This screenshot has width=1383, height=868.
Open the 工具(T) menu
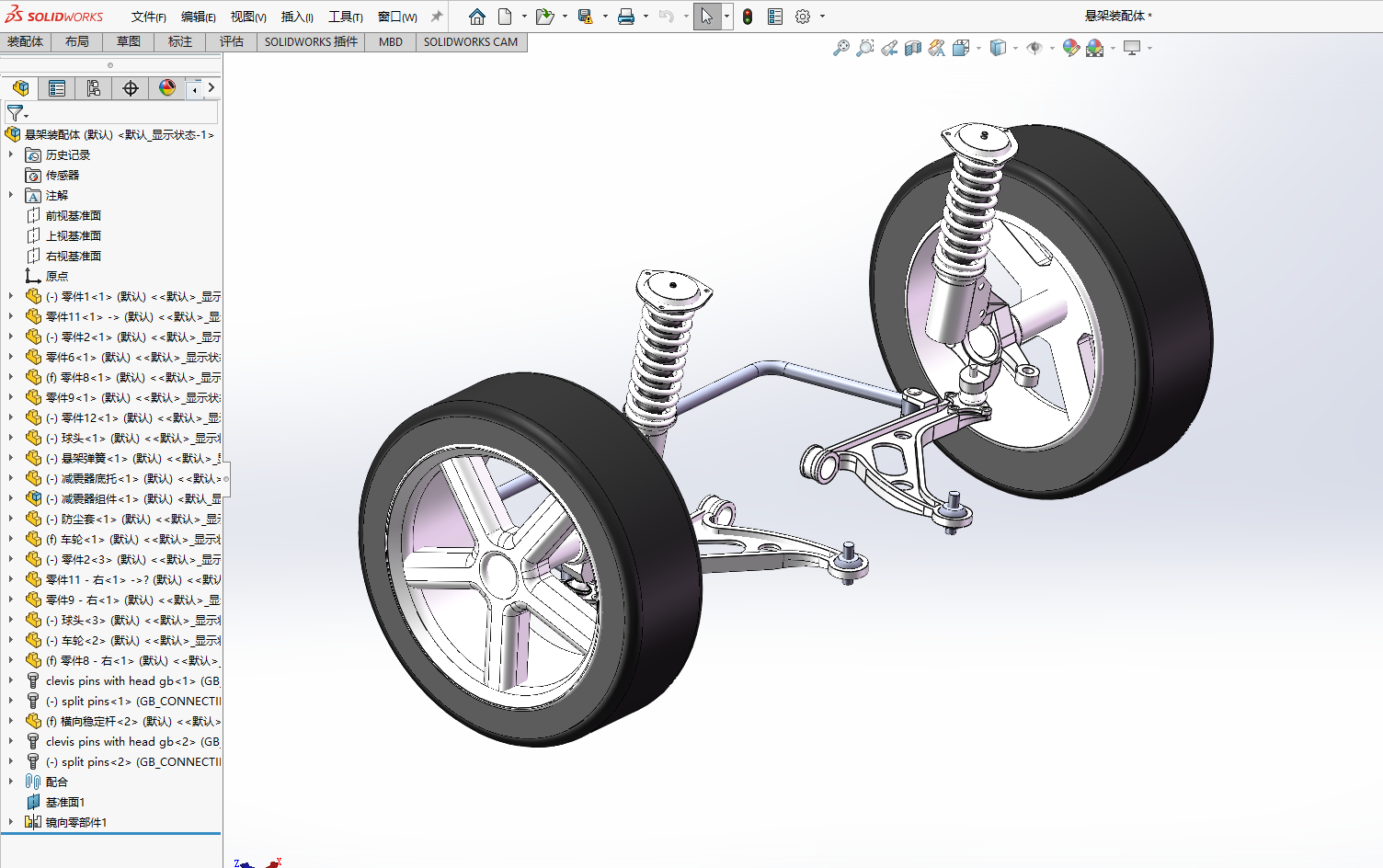tap(345, 17)
